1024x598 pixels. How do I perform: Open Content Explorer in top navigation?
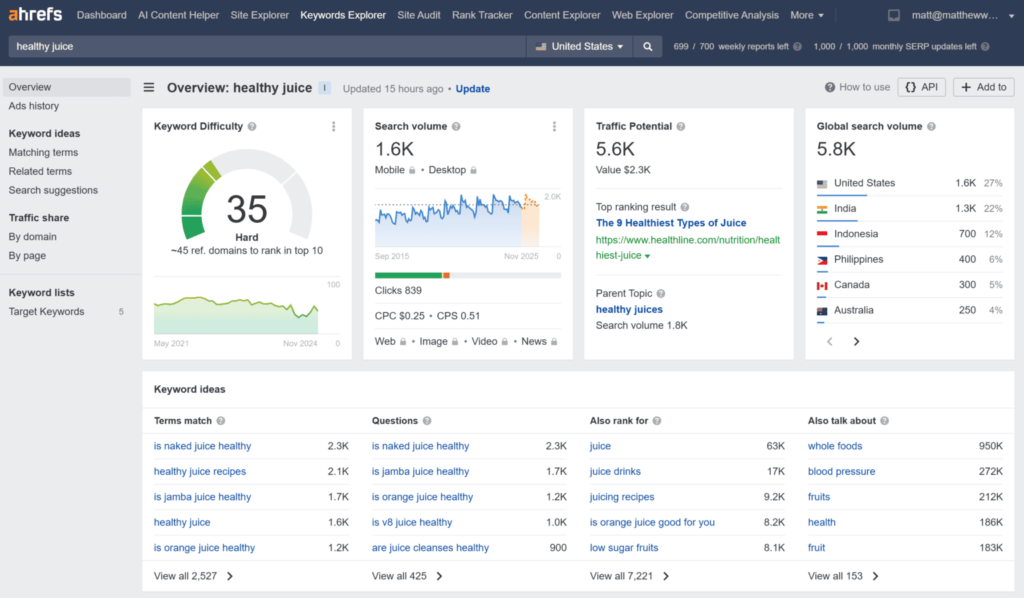pos(562,15)
